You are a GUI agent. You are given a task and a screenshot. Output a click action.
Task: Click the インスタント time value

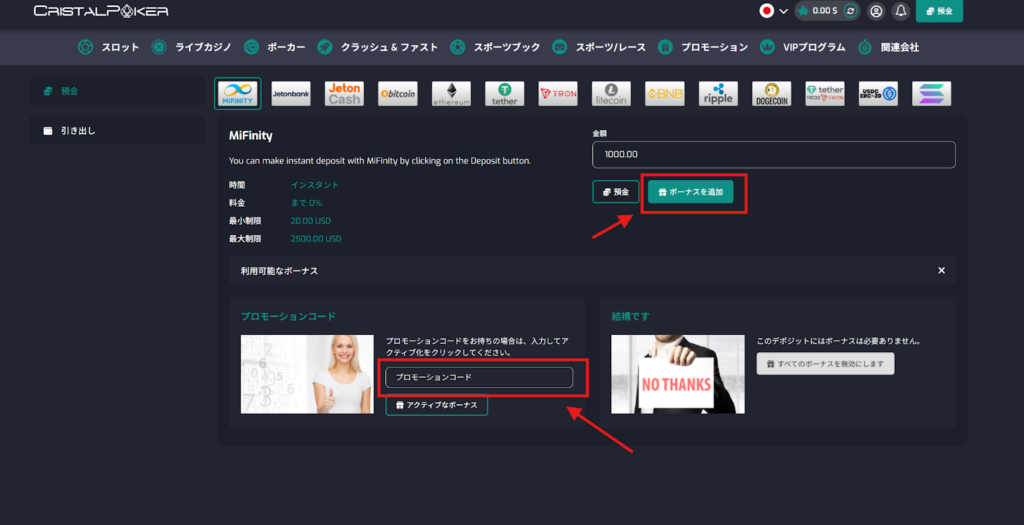point(315,185)
